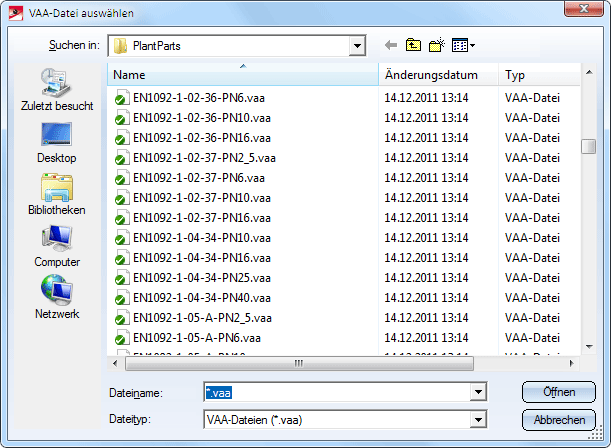The image size is (611, 448).
Task: Click the Abbrechen button
Action: pos(559,420)
